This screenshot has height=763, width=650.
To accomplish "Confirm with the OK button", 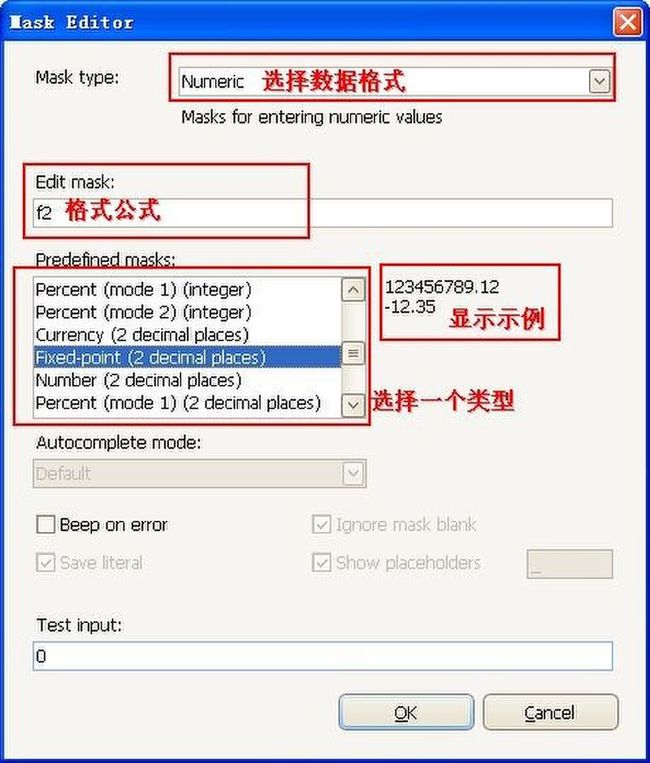I will pyautogui.click(x=406, y=712).
